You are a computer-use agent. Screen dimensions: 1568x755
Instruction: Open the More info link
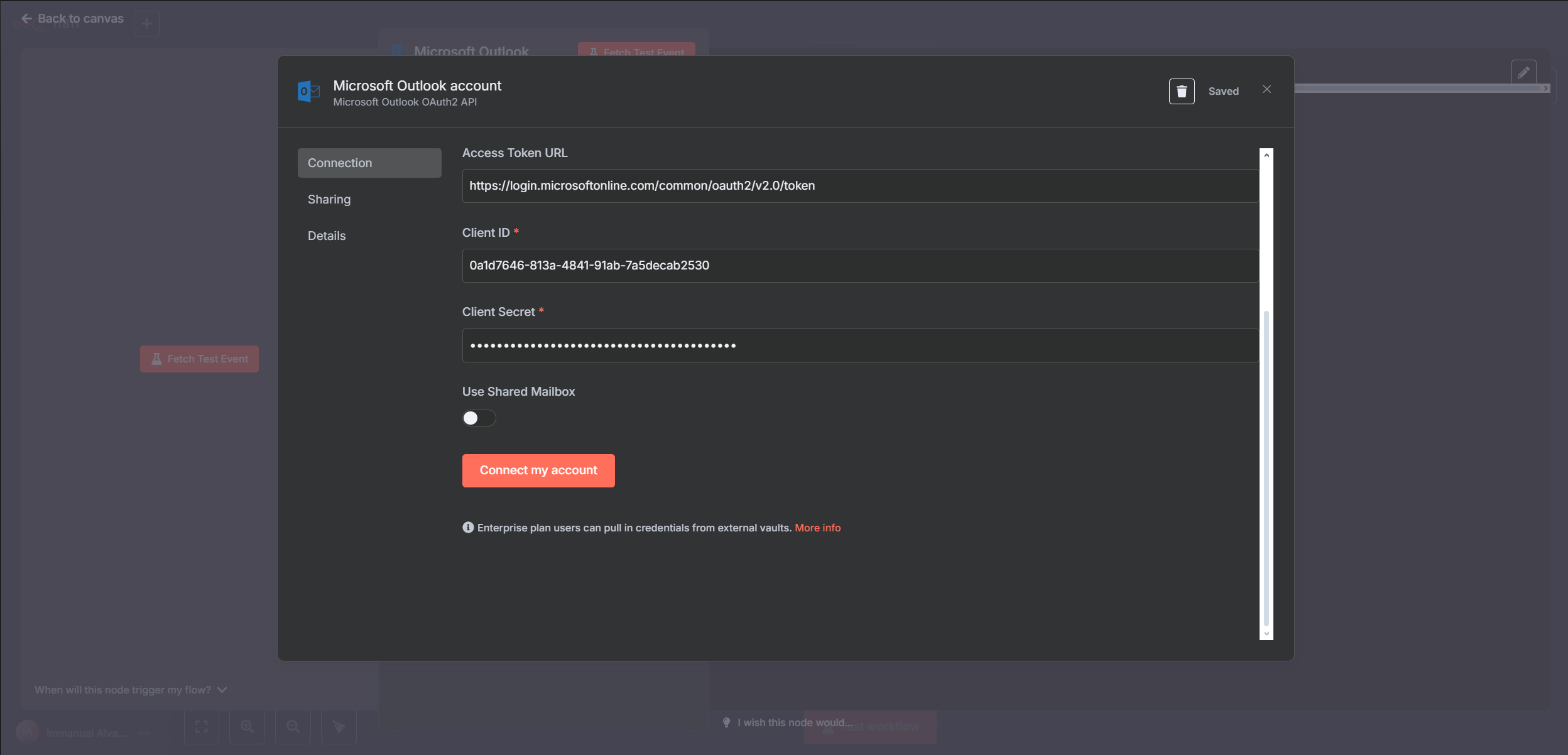pos(817,528)
